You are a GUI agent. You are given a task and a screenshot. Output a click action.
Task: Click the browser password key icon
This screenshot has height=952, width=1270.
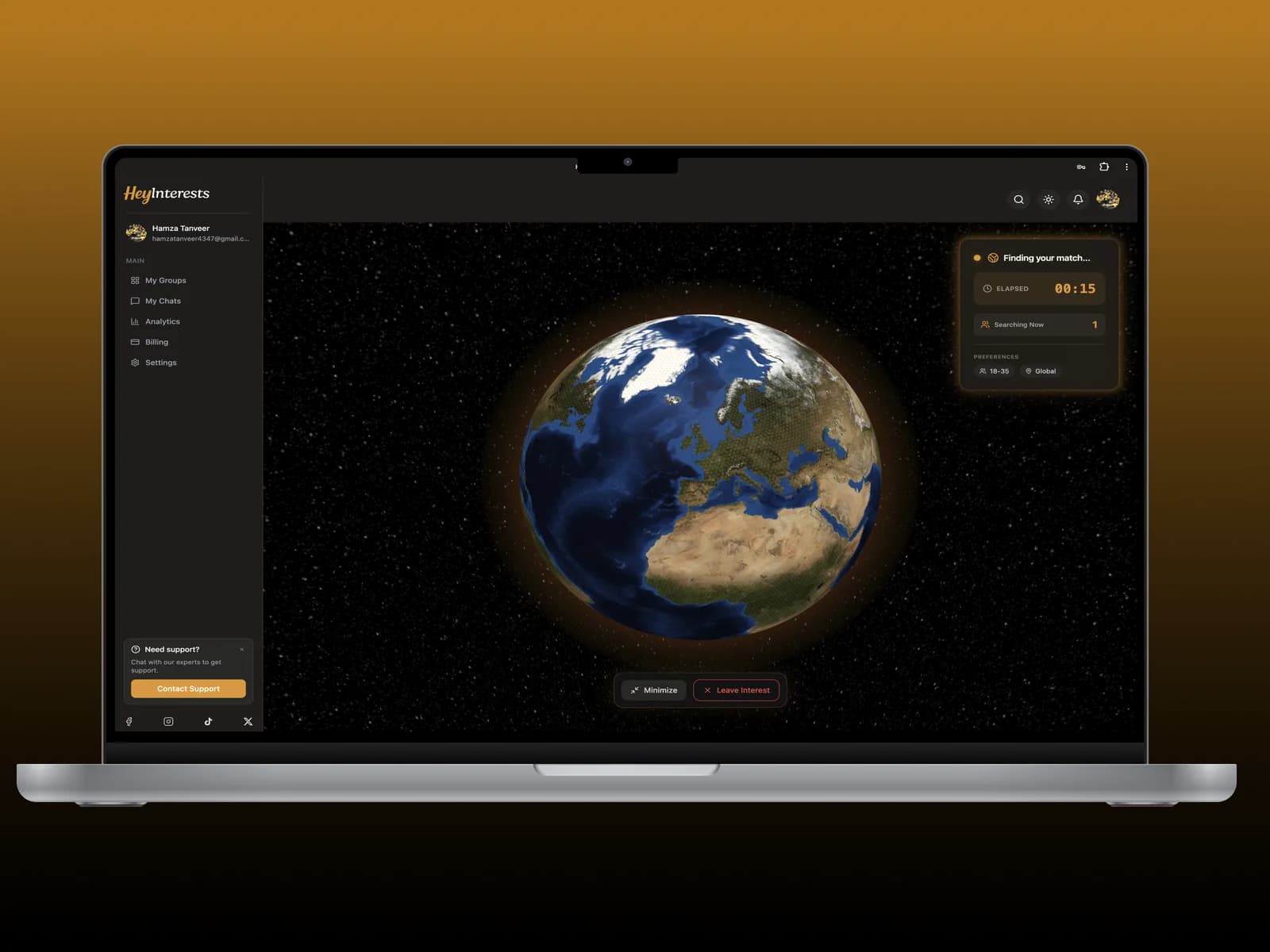(1081, 167)
